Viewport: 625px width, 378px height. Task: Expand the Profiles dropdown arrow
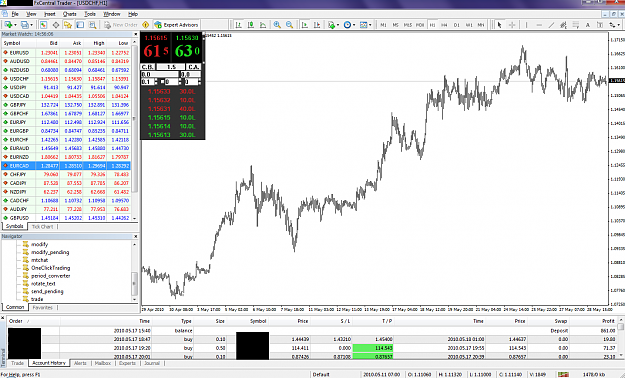[x=31, y=25]
